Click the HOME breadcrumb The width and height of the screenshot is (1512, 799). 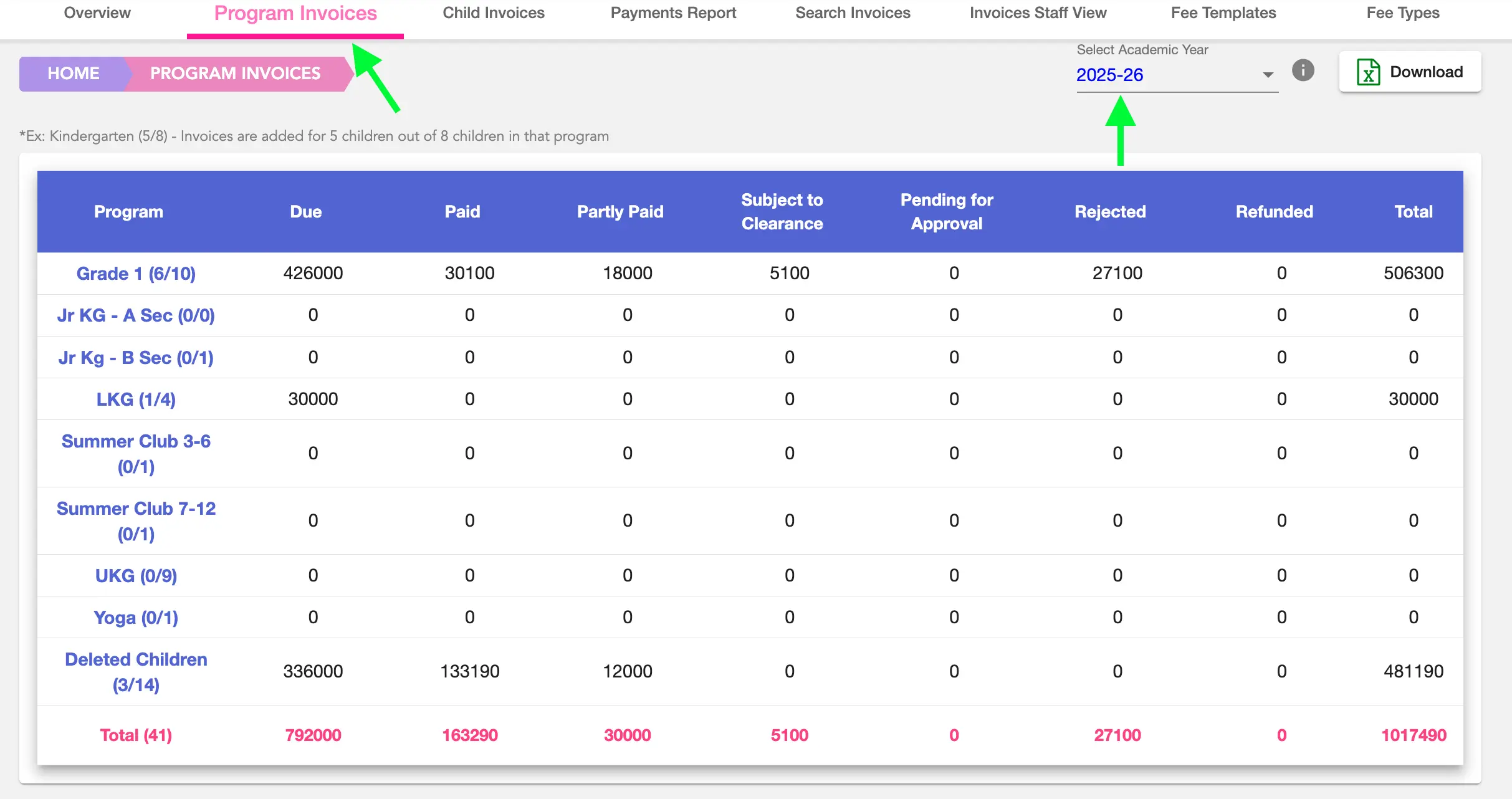pyautogui.click(x=74, y=74)
